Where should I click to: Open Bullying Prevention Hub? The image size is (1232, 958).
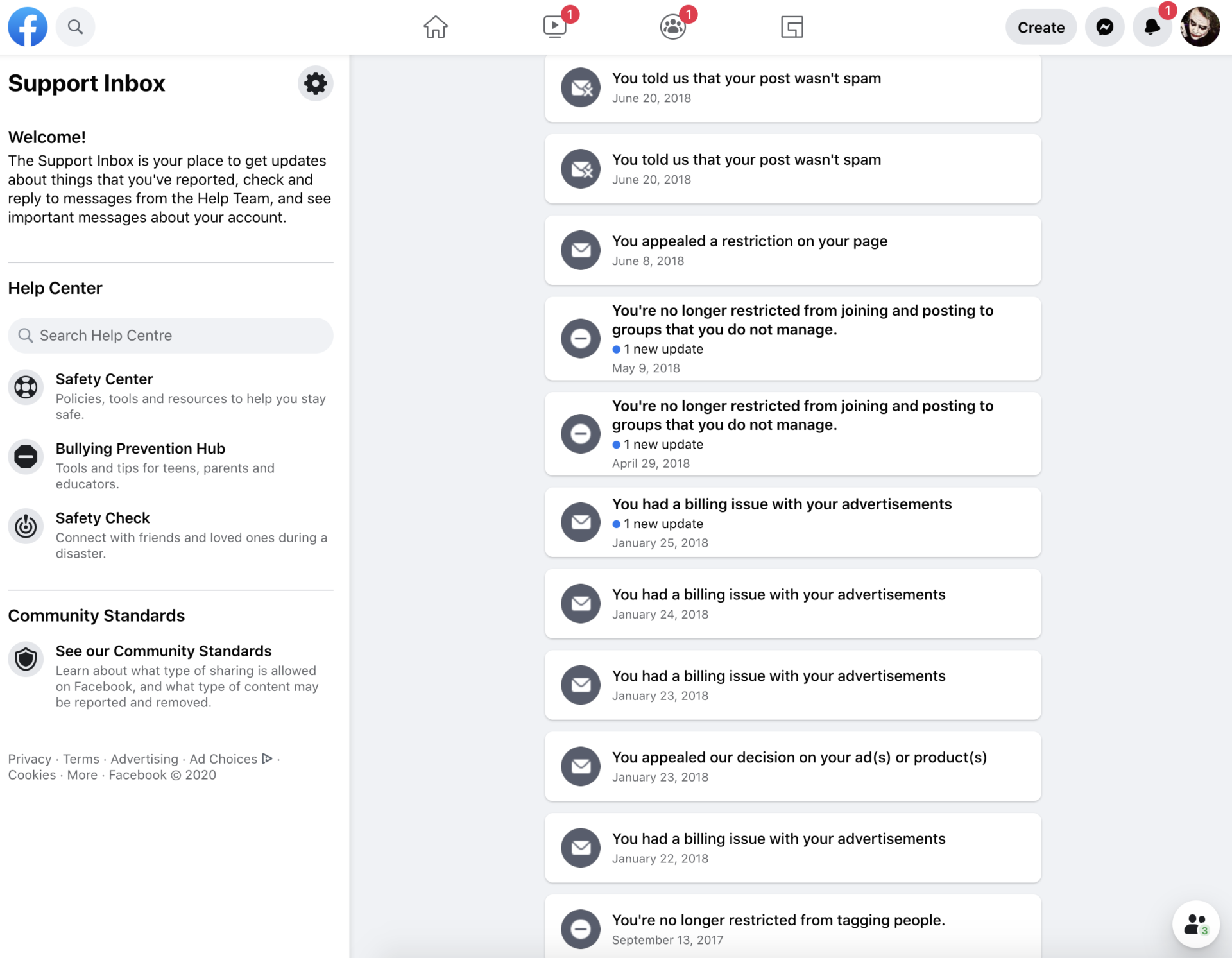pyautogui.click(x=140, y=449)
